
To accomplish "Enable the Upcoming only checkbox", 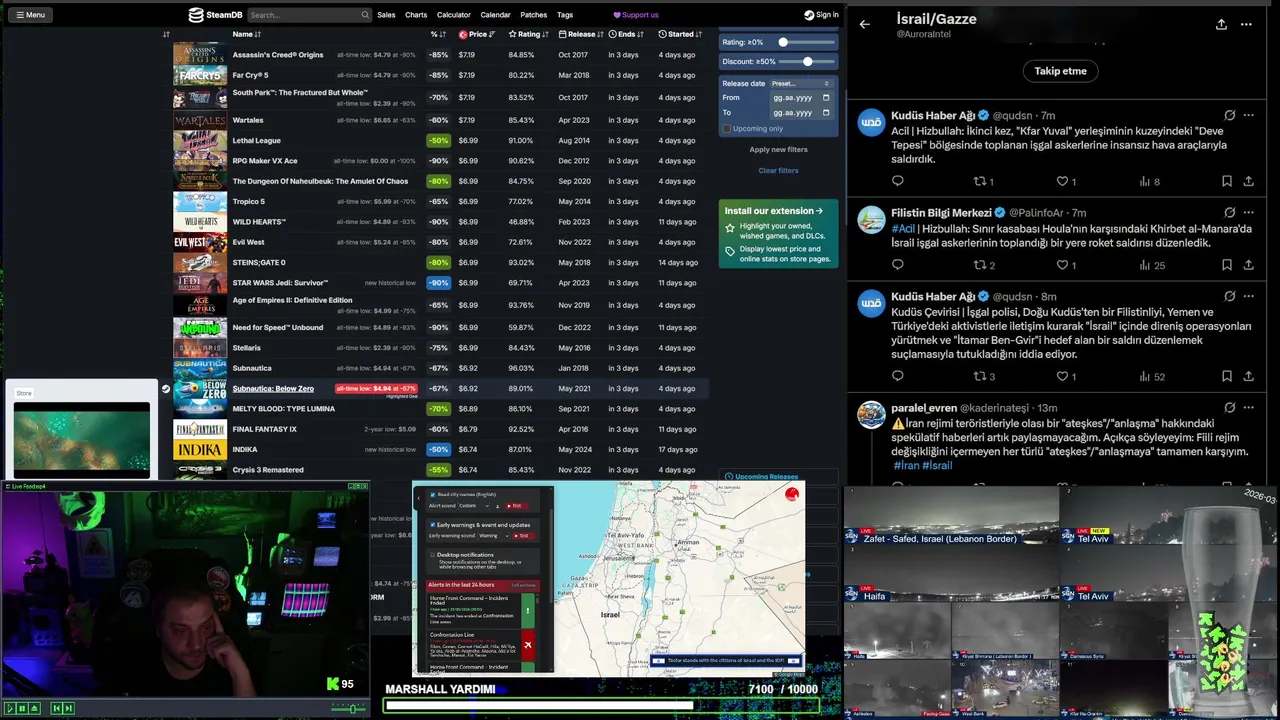I will pyautogui.click(x=727, y=128).
